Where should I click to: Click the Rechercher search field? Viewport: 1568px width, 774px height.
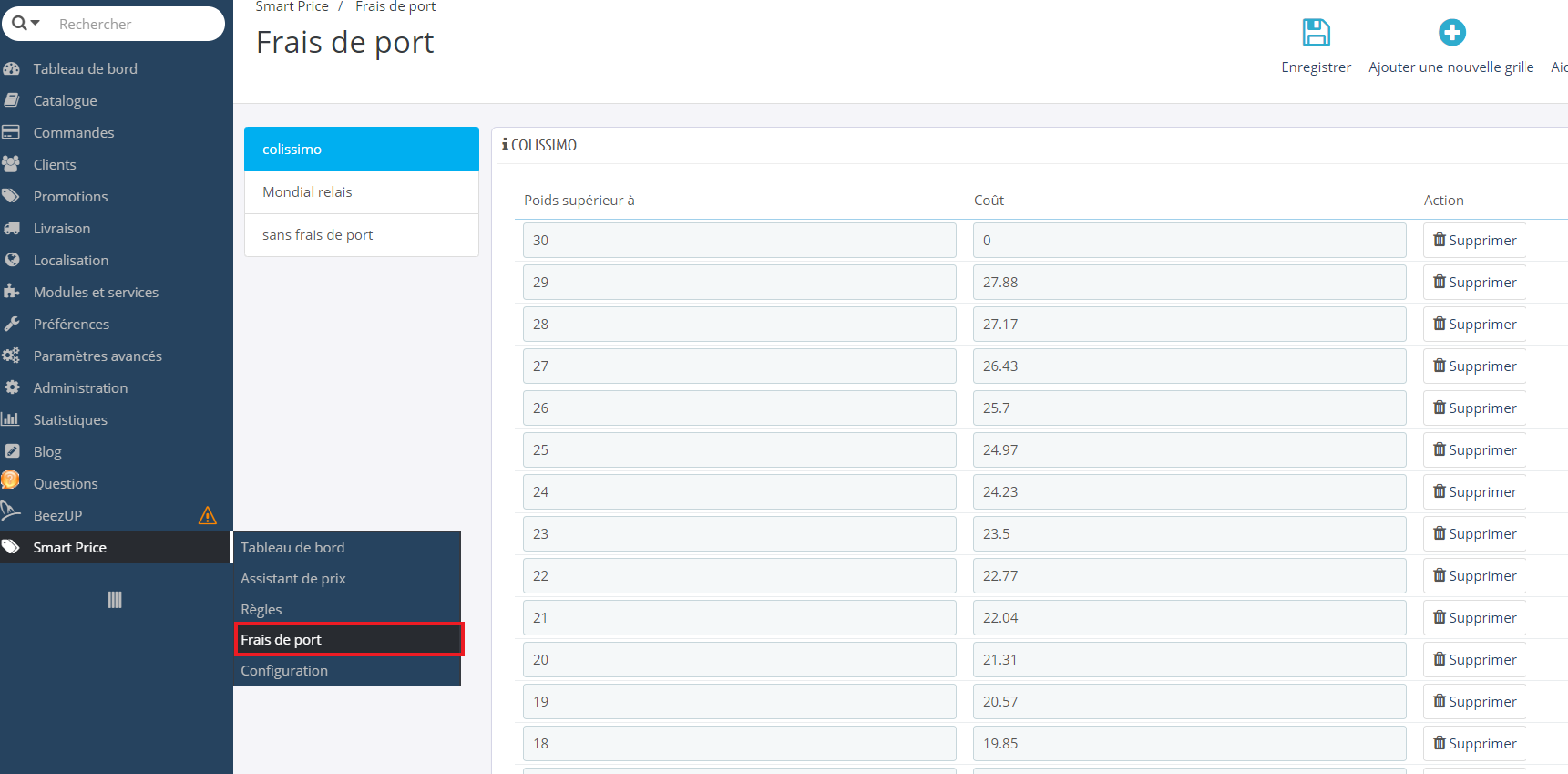tap(137, 24)
